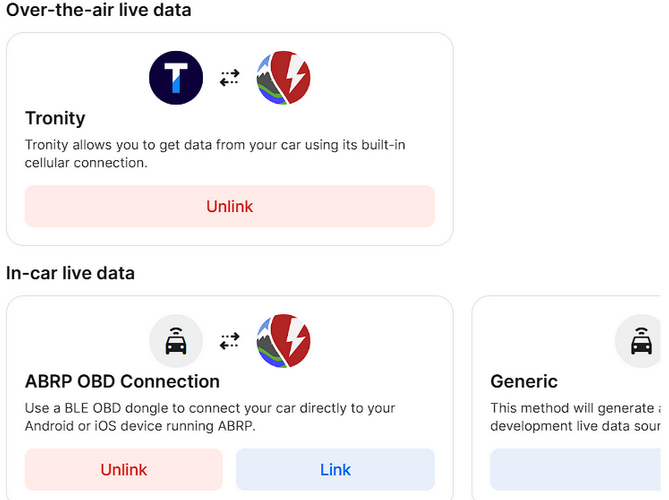This screenshot has height=500, width=669.
Task: Click the ABRP logo in the OBD Connection card
Action: click(x=283, y=341)
